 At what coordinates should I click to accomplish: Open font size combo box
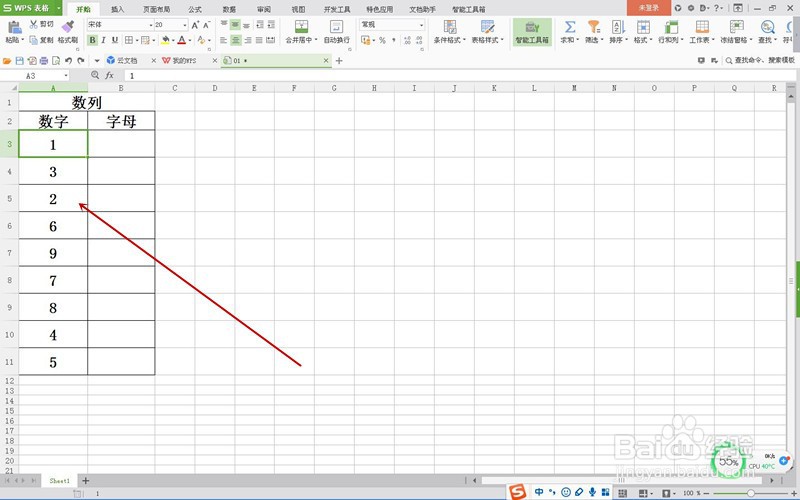click(x=171, y=24)
